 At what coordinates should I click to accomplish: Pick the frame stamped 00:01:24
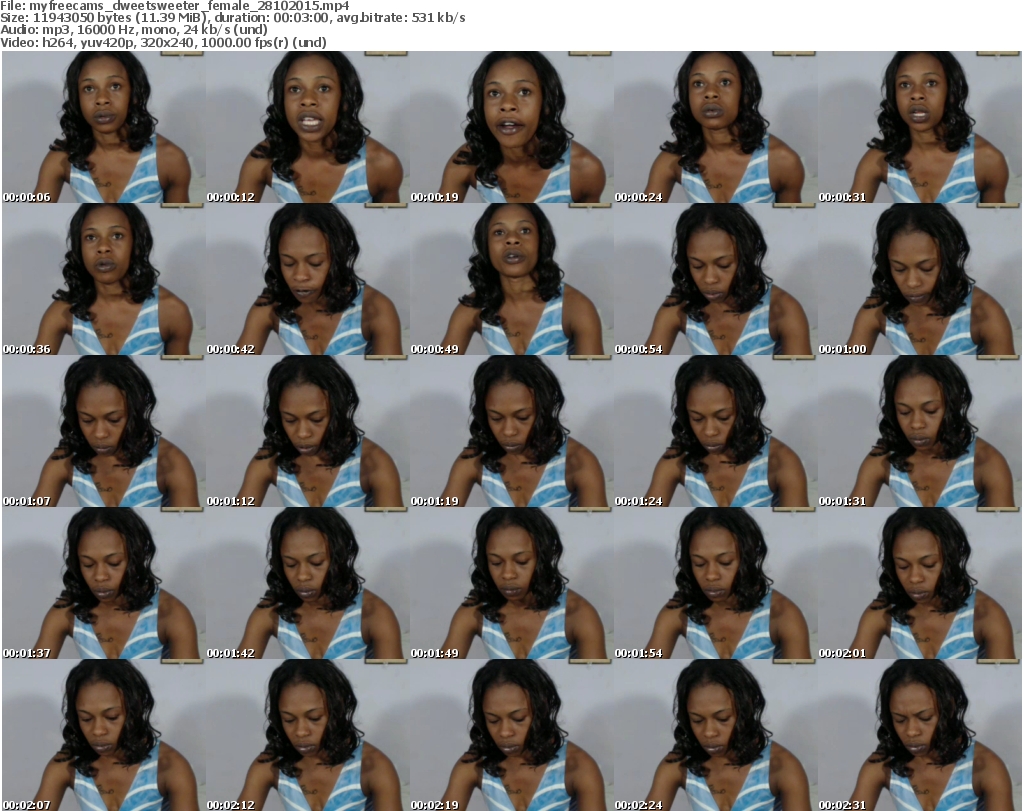pos(715,431)
